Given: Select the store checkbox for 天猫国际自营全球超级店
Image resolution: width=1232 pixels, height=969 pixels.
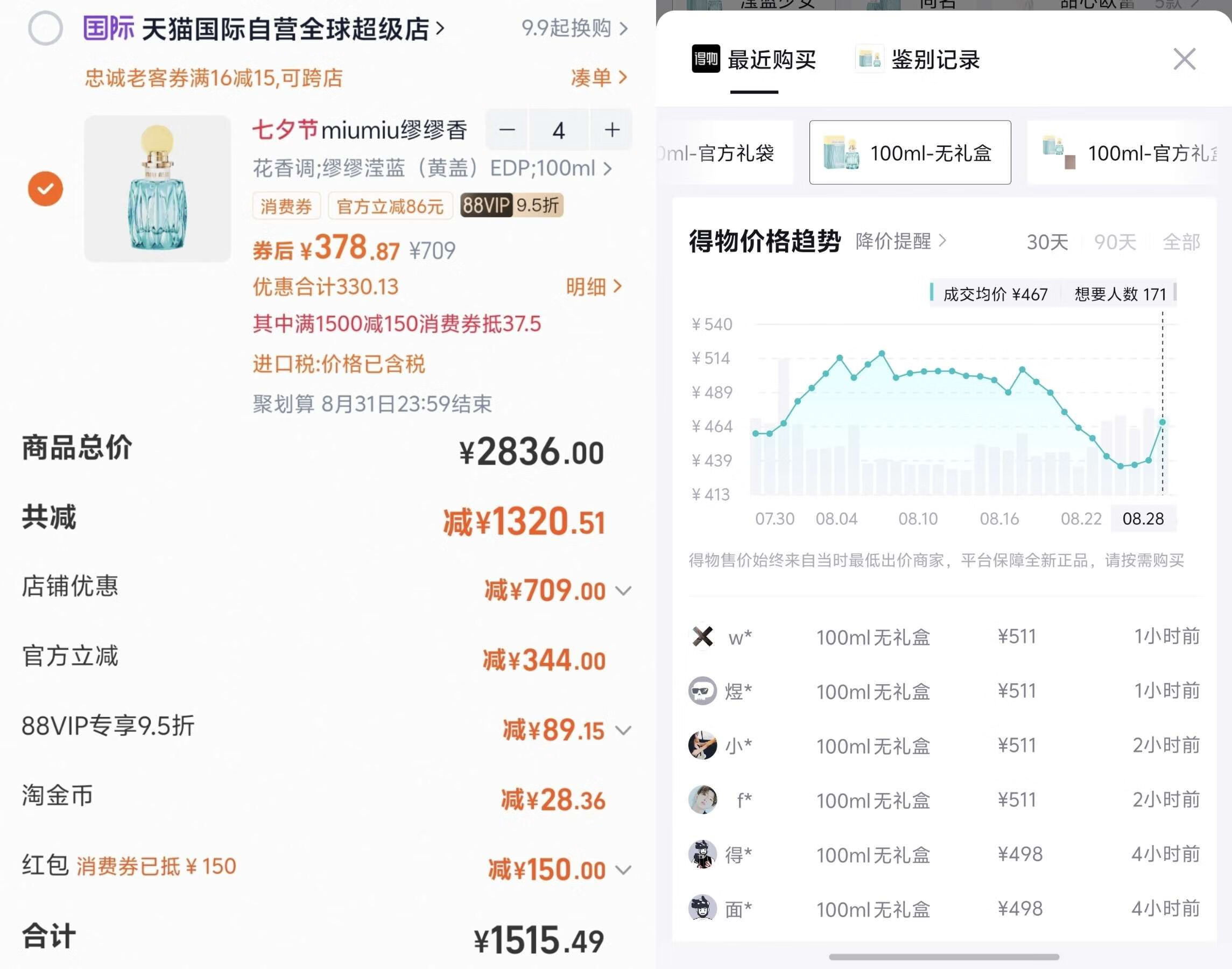Looking at the screenshot, I should click(45, 28).
